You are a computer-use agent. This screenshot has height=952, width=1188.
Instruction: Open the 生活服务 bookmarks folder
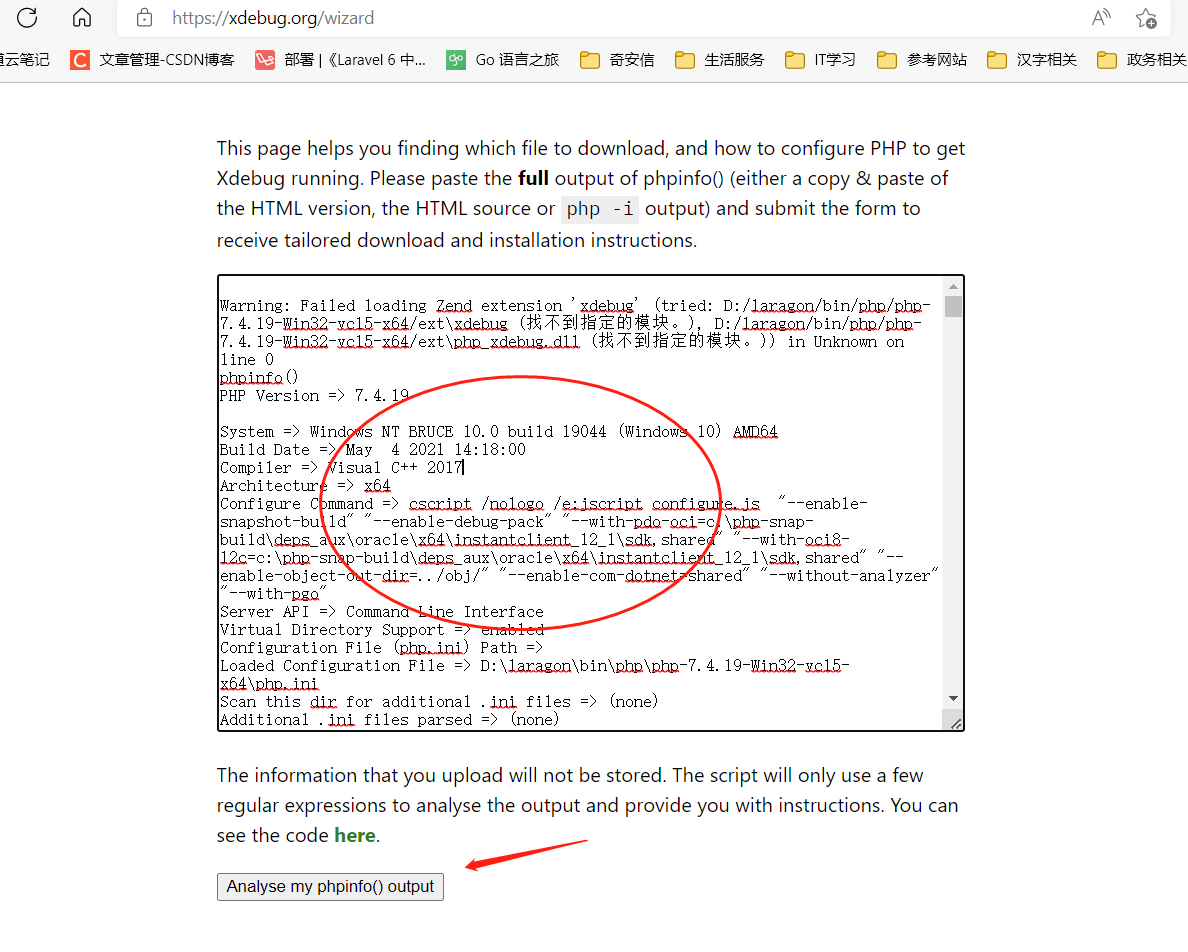coord(719,60)
